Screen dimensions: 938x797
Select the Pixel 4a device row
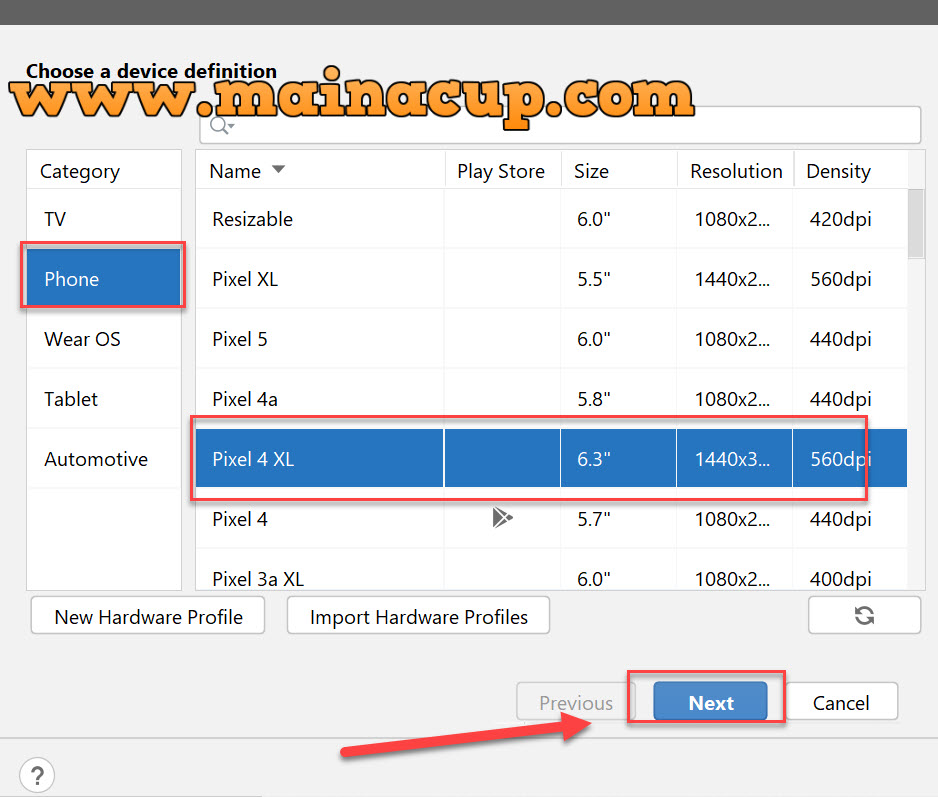tap(551, 399)
